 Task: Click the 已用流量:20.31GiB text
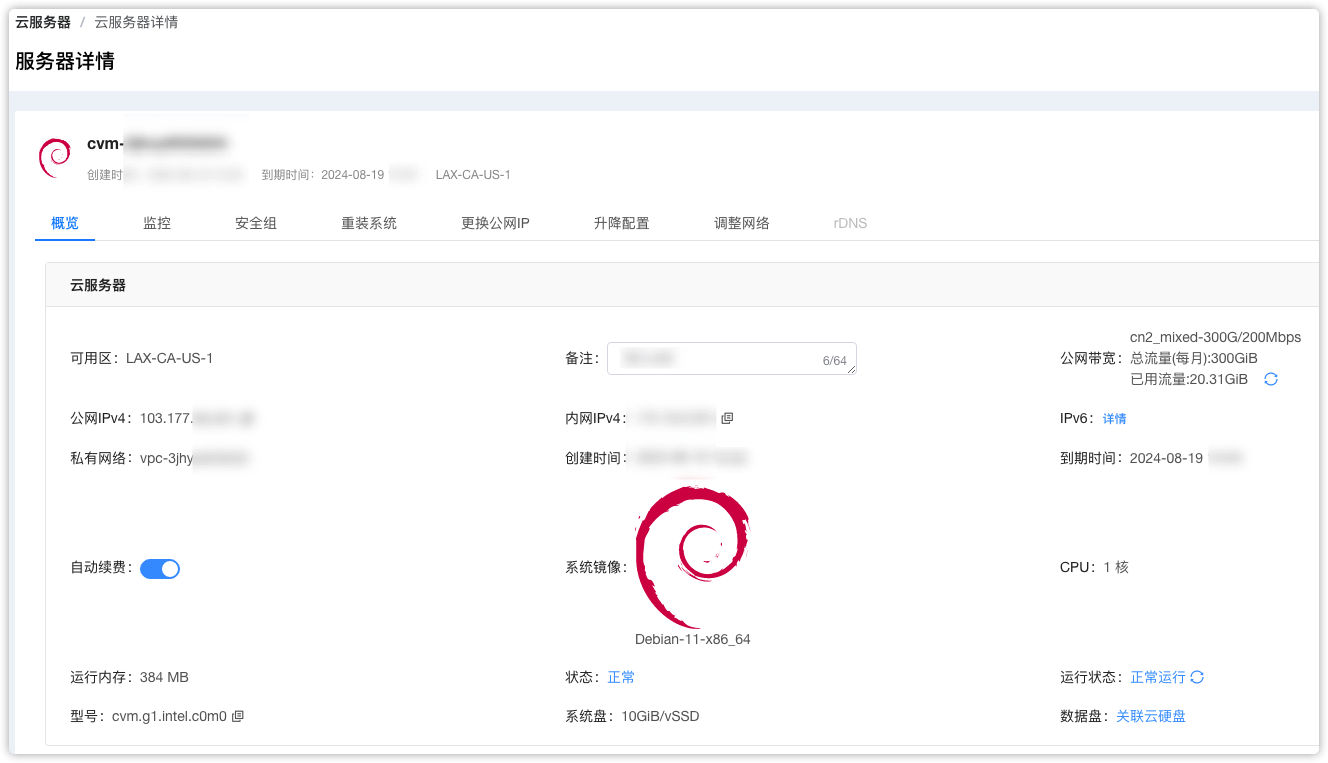click(x=1189, y=379)
